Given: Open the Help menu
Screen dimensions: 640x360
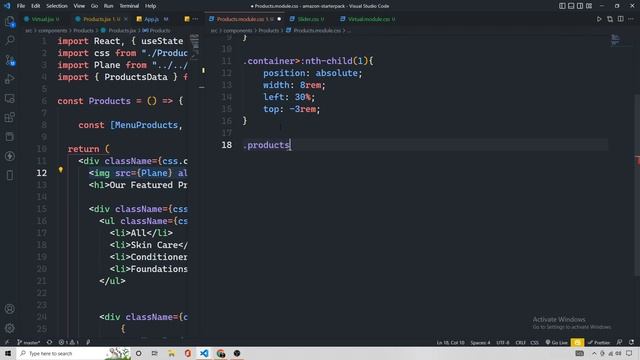Looking at the screenshot, I should click(150, 6).
